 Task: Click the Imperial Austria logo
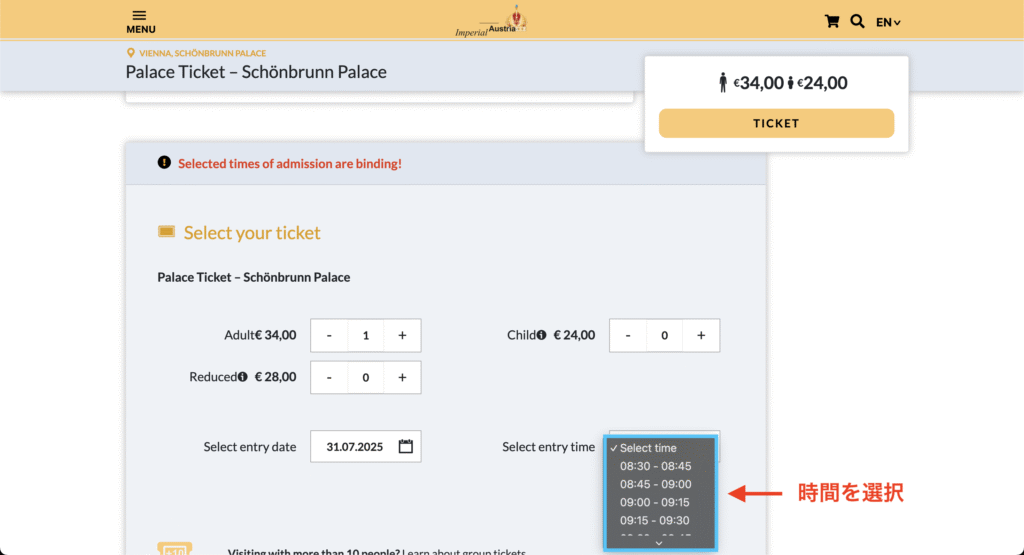491,22
